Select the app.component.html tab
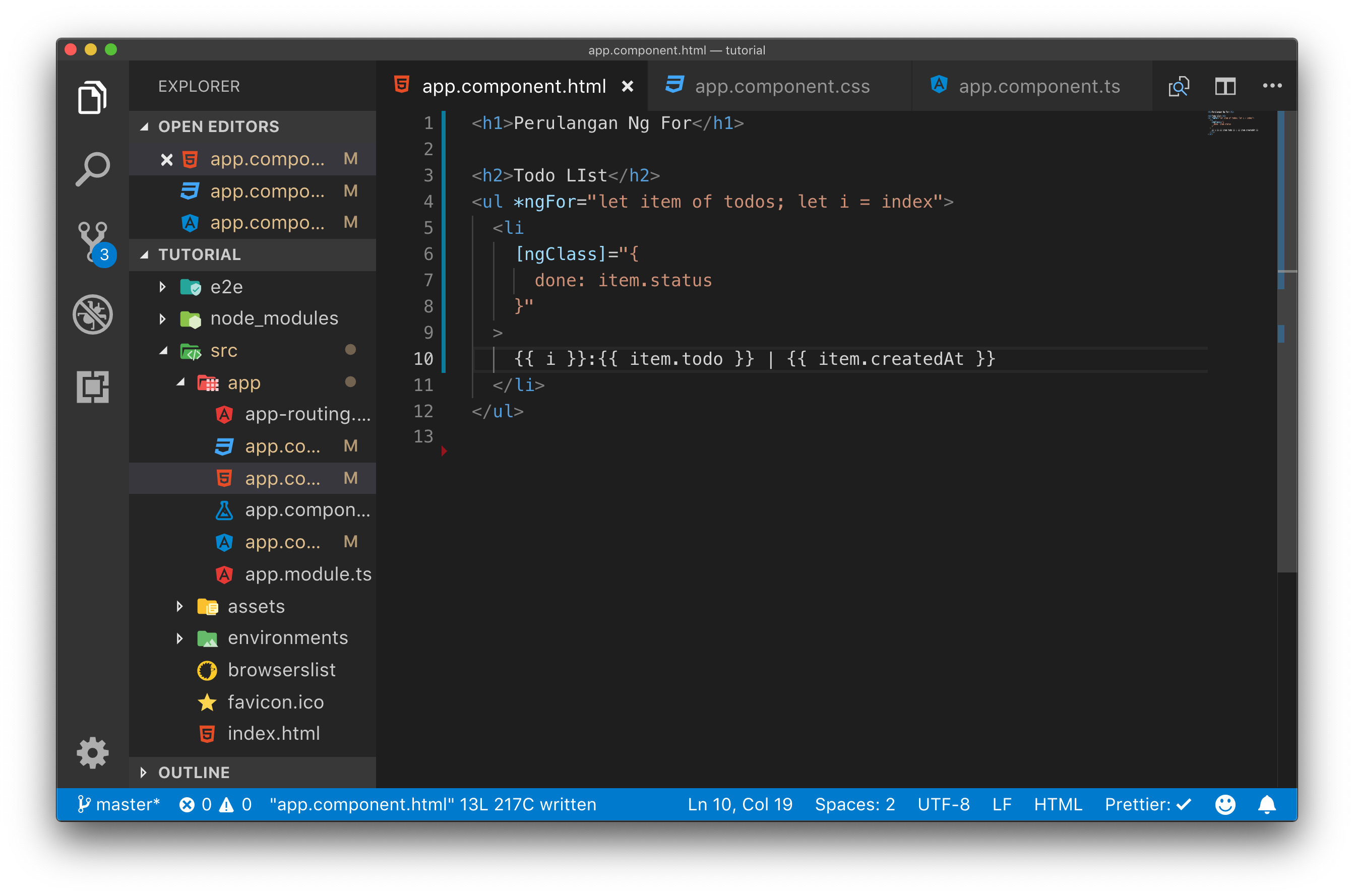 [512, 86]
